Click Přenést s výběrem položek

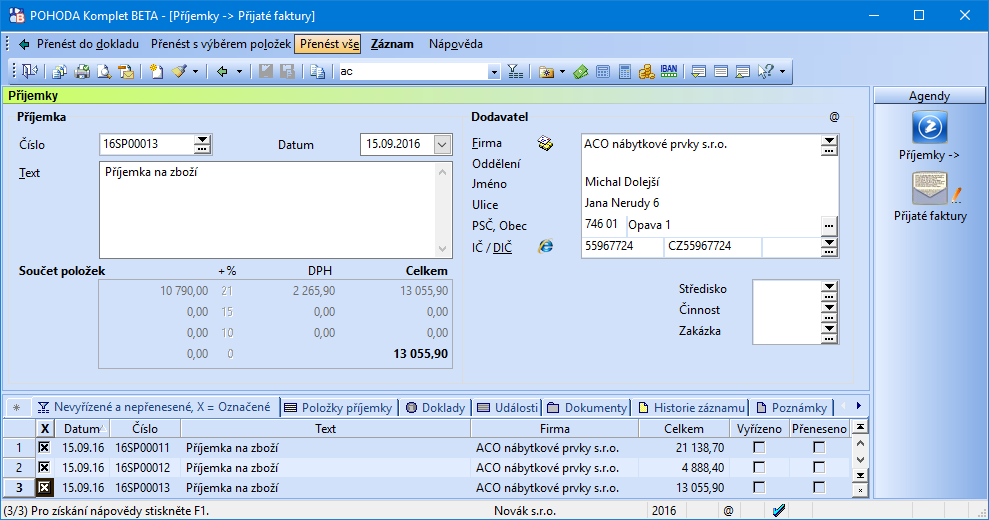tap(221, 44)
